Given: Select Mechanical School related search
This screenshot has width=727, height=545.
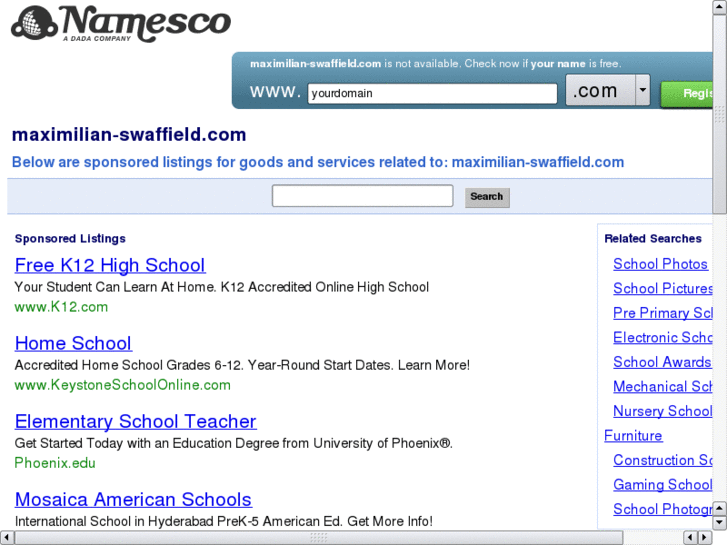Looking at the screenshot, I should click(663, 386).
